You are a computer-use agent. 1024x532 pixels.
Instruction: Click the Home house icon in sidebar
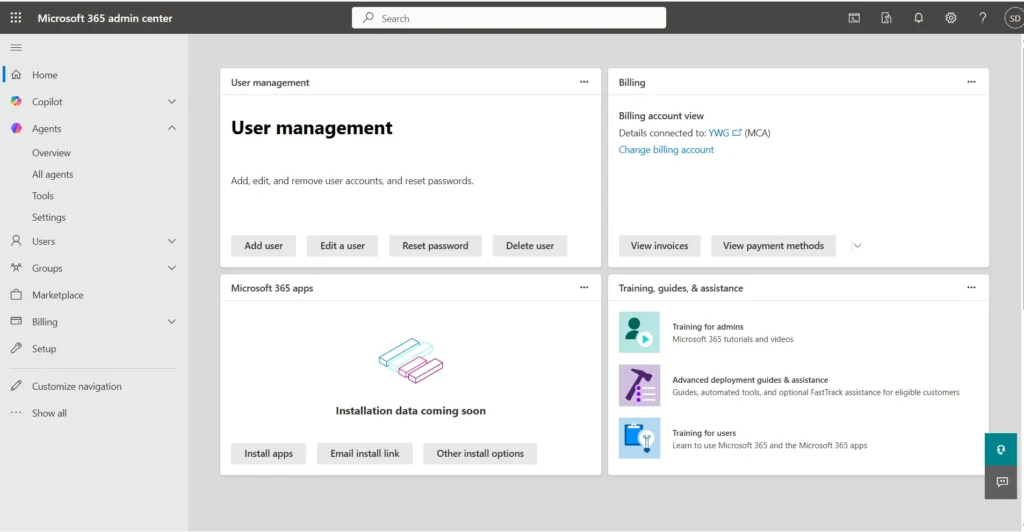coord(16,74)
